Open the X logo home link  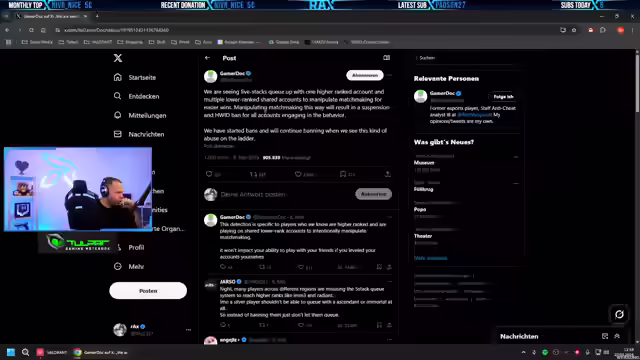[x=118, y=58]
